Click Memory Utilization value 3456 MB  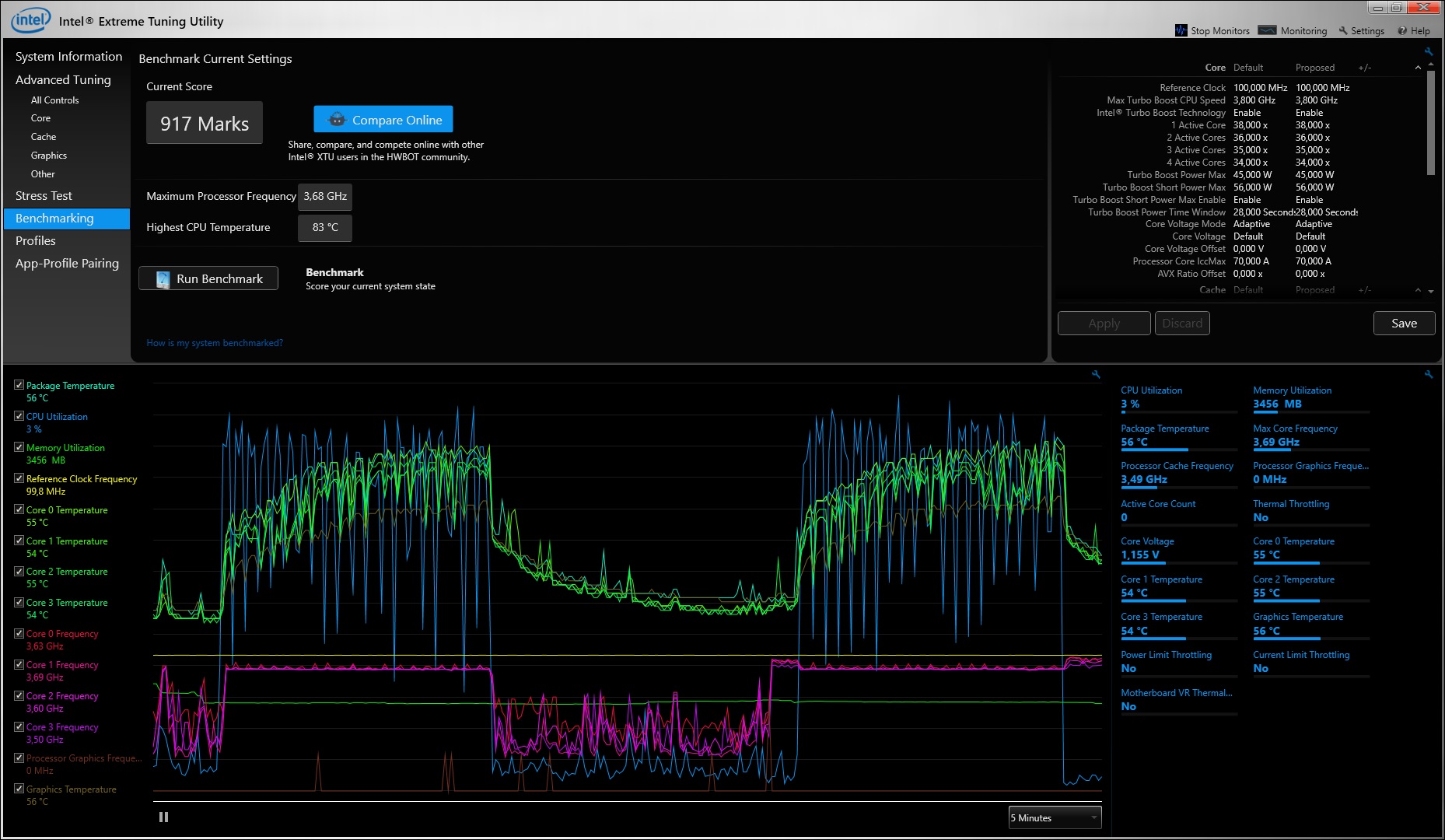click(1277, 404)
